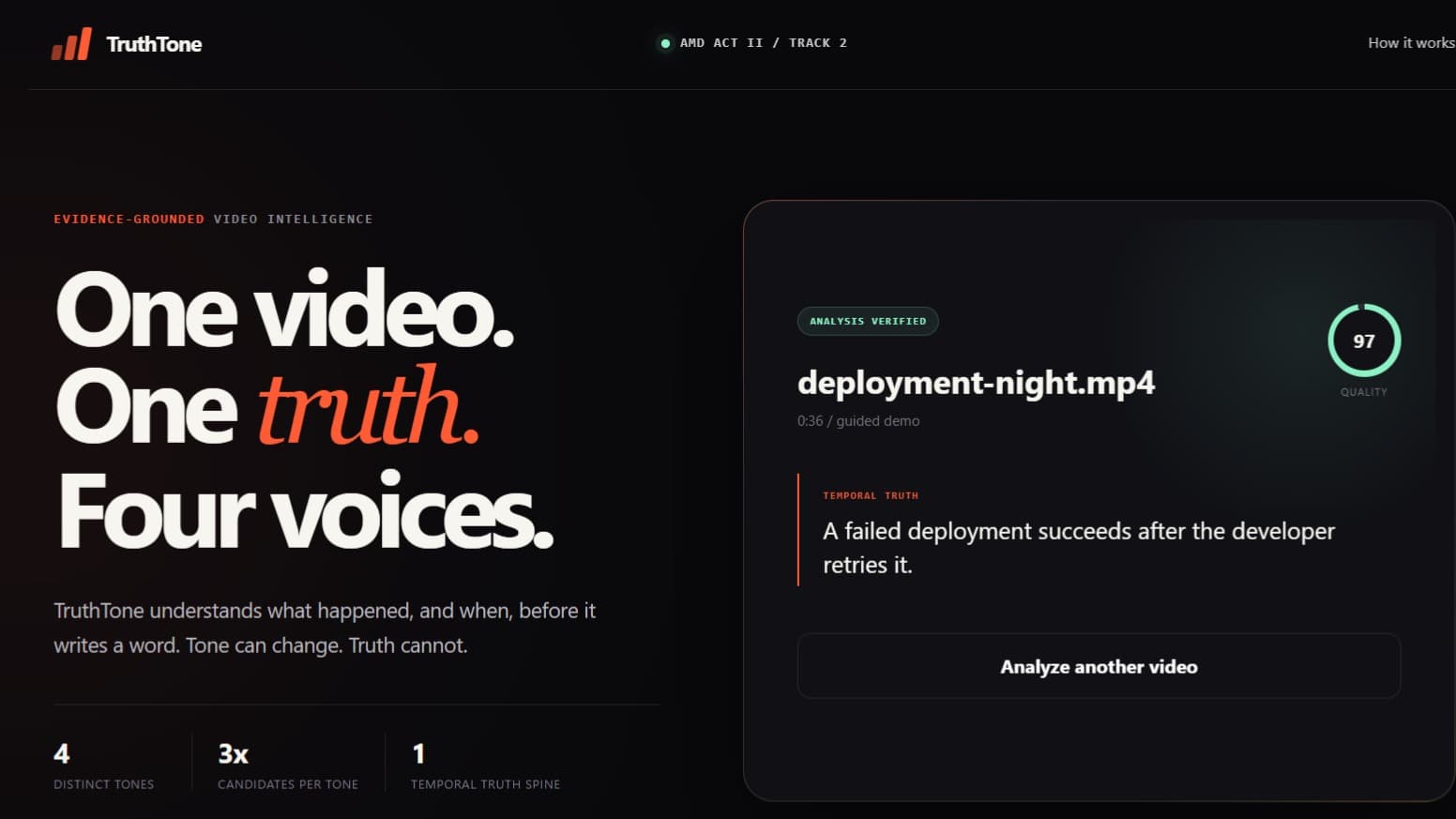Click the QUALITY label under the ring
The image size is (1456, 819).
1364,392
